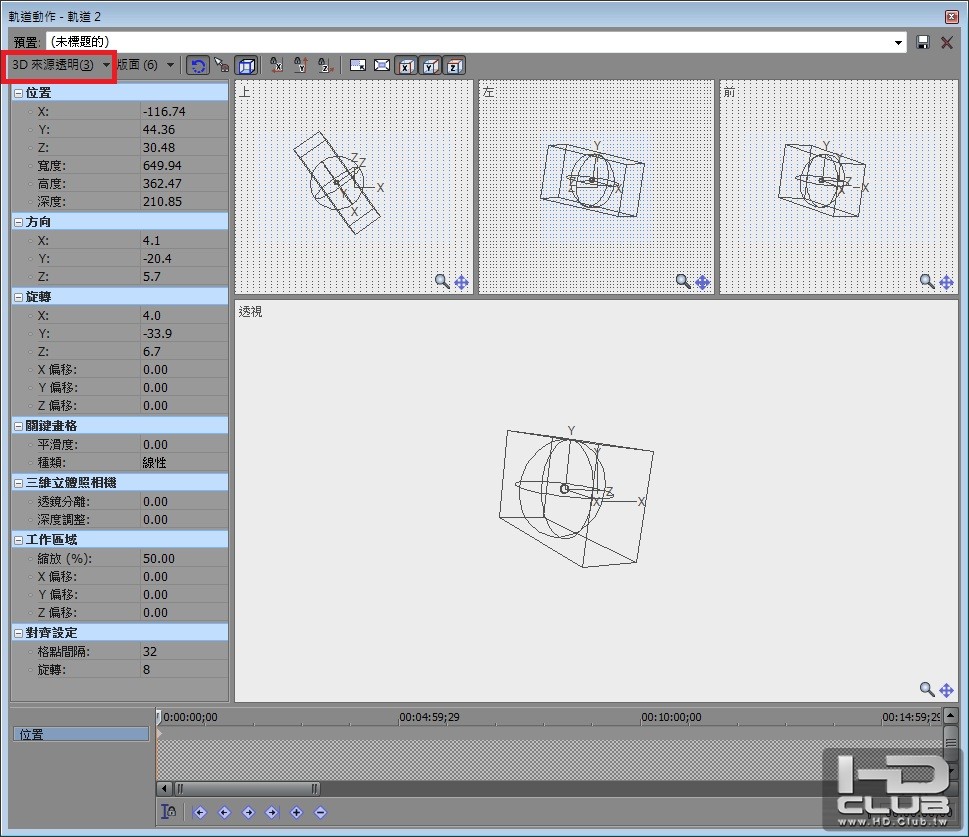Click the 3D box in the 透視 viewport

(576, 498)
